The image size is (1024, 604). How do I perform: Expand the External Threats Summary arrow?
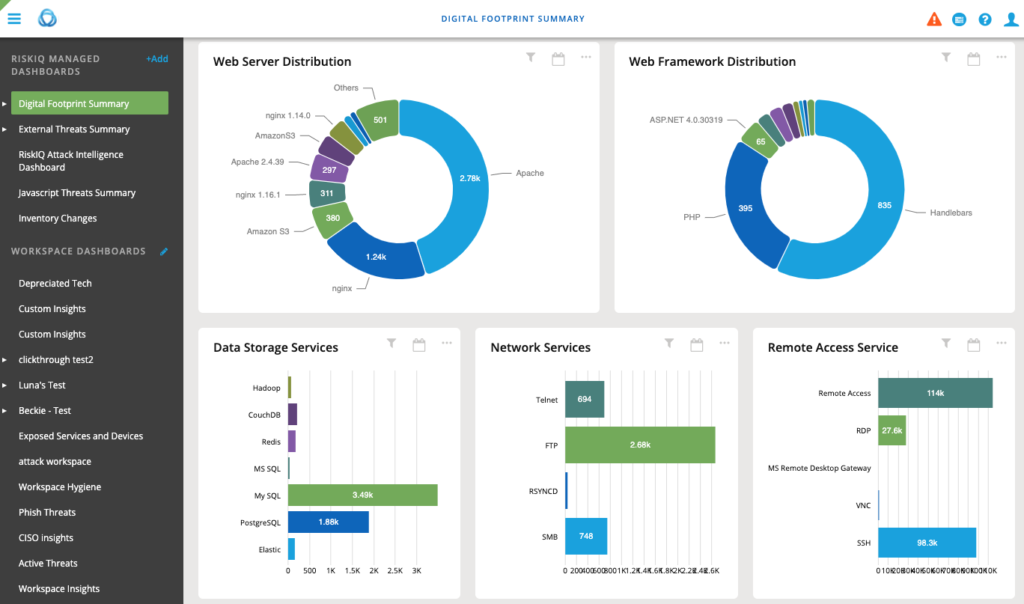[x=5, y=129]
